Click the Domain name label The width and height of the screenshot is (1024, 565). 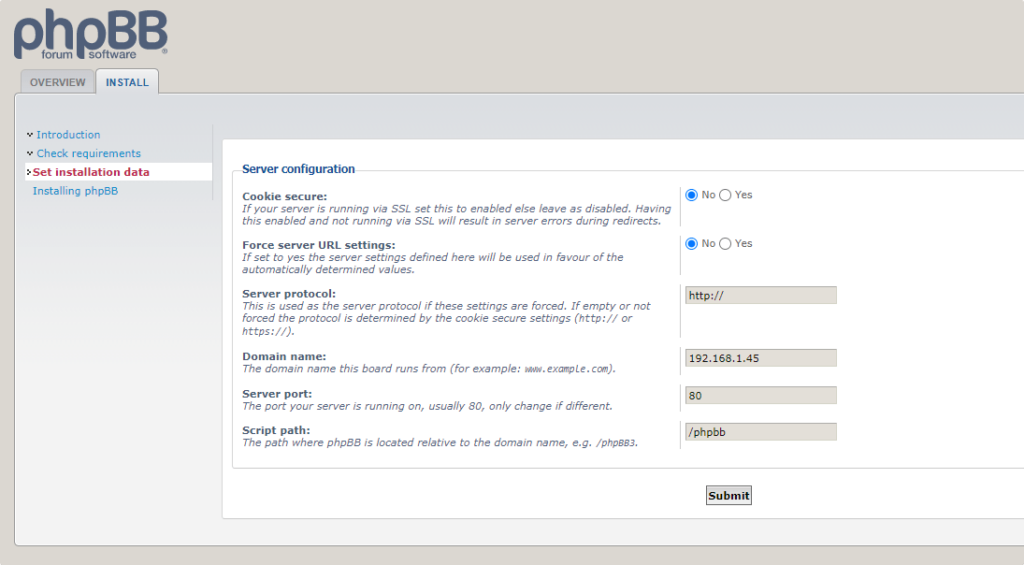click(284, 357)
